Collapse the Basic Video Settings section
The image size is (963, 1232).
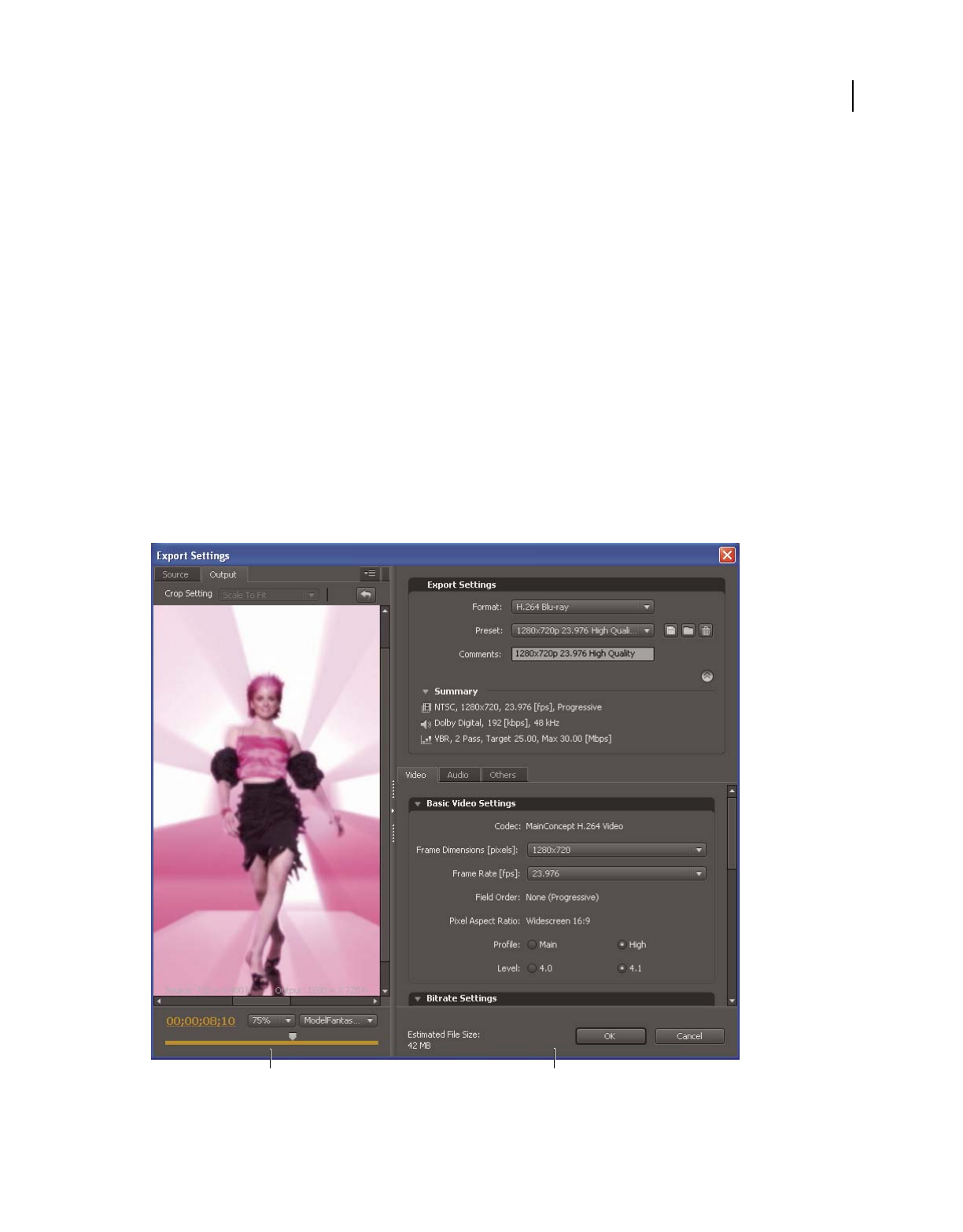[418, 804]
